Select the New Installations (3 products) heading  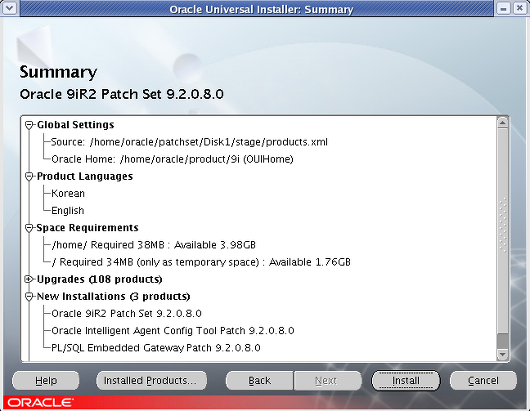[113, 296]
